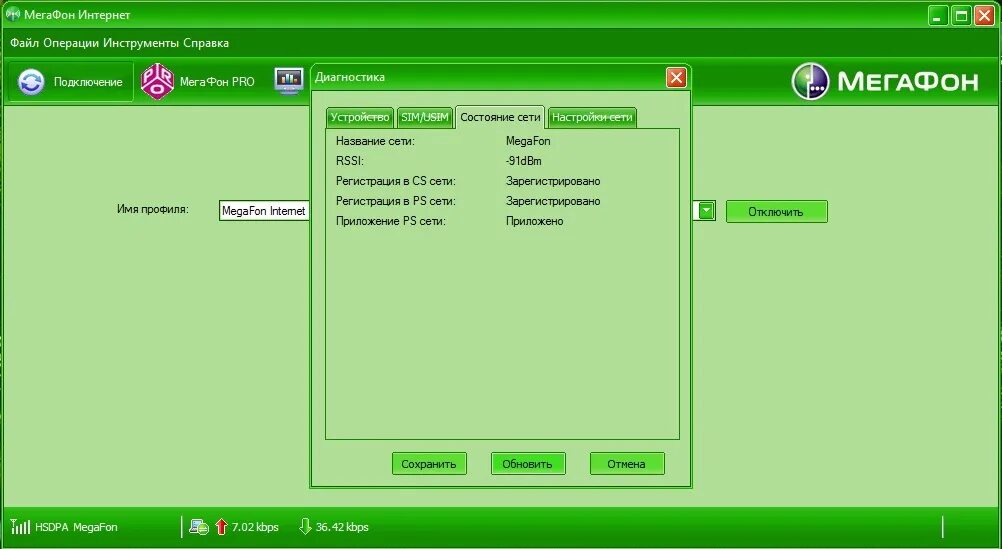1002x549 pixels.
Task: Click the Отмена button
Action: point(627,464)
